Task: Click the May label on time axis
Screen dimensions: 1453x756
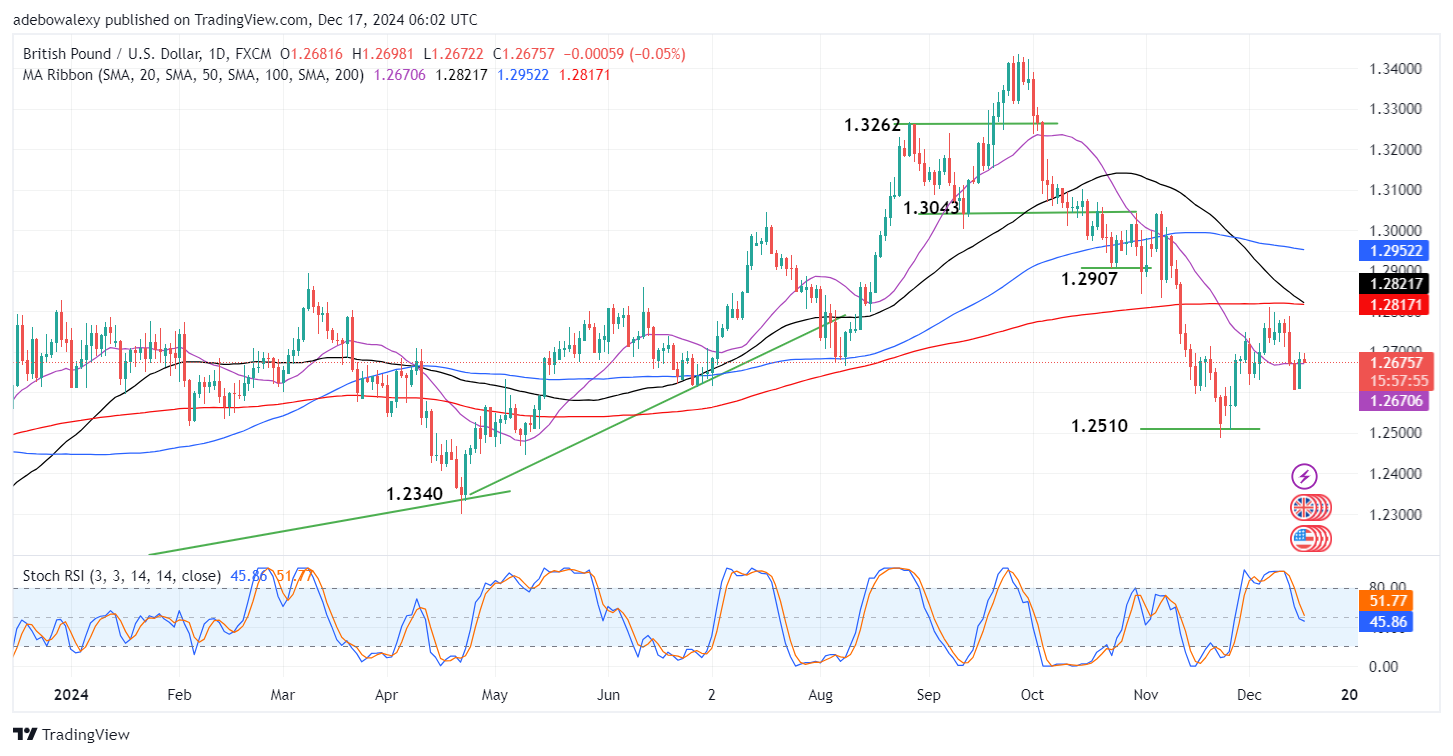Action: 496,695
